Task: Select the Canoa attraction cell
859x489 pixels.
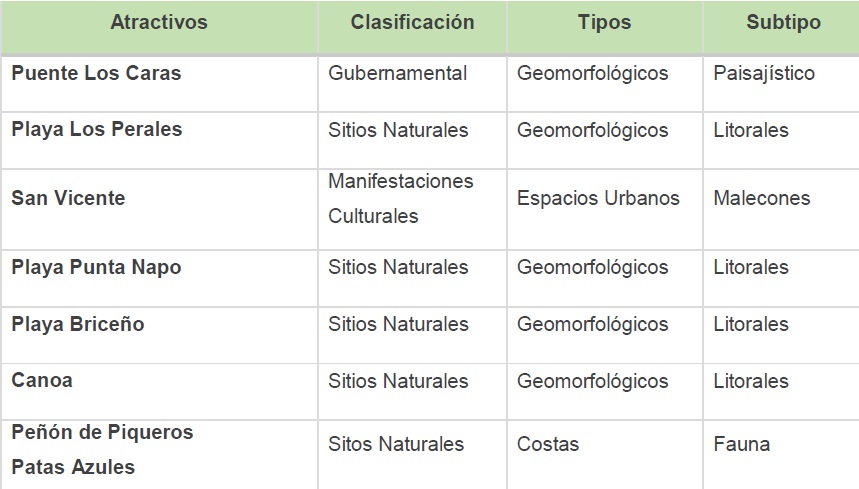Action: 42,381
